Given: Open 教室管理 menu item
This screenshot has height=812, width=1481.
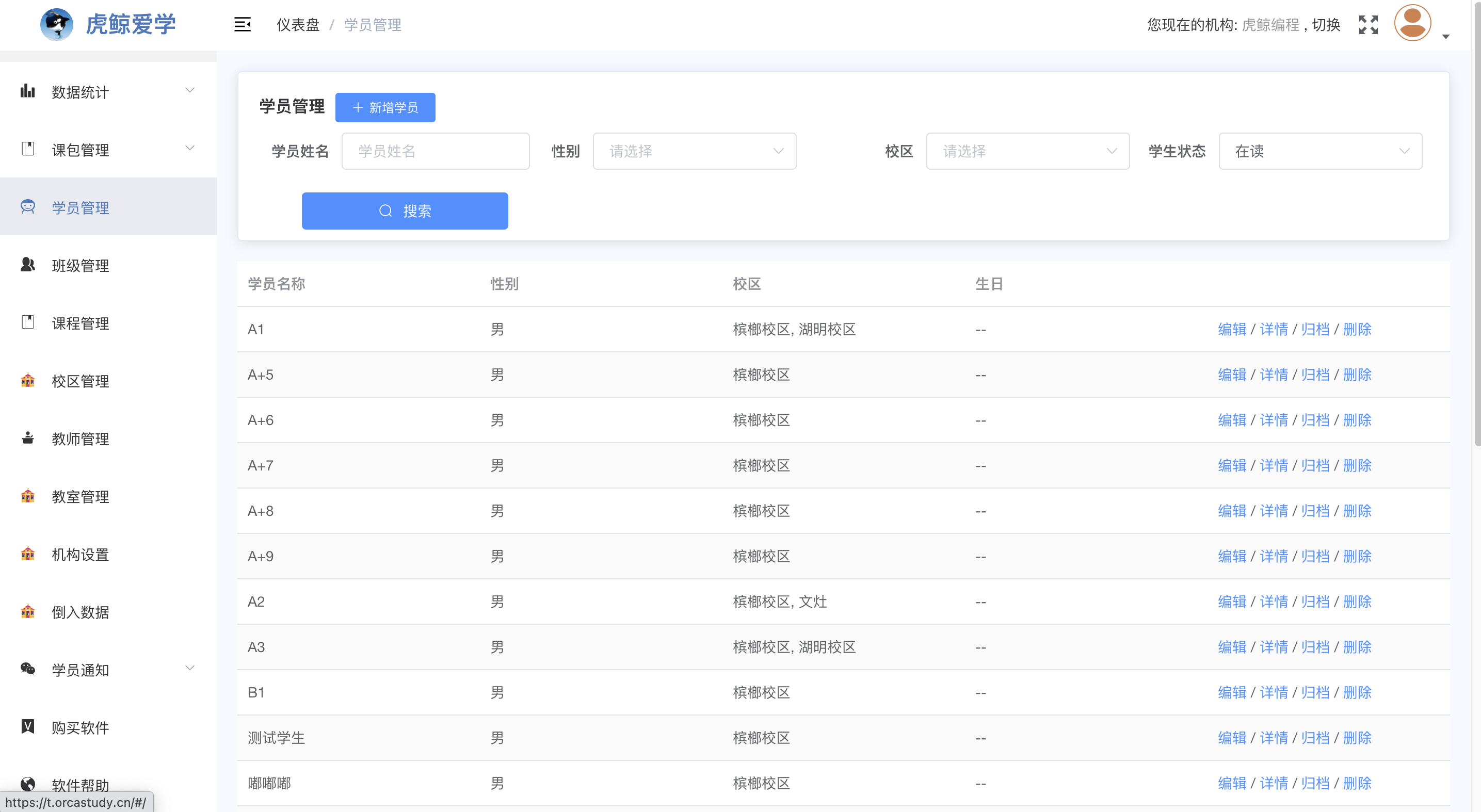Looking at the screenshot, I should coord(108,496).
